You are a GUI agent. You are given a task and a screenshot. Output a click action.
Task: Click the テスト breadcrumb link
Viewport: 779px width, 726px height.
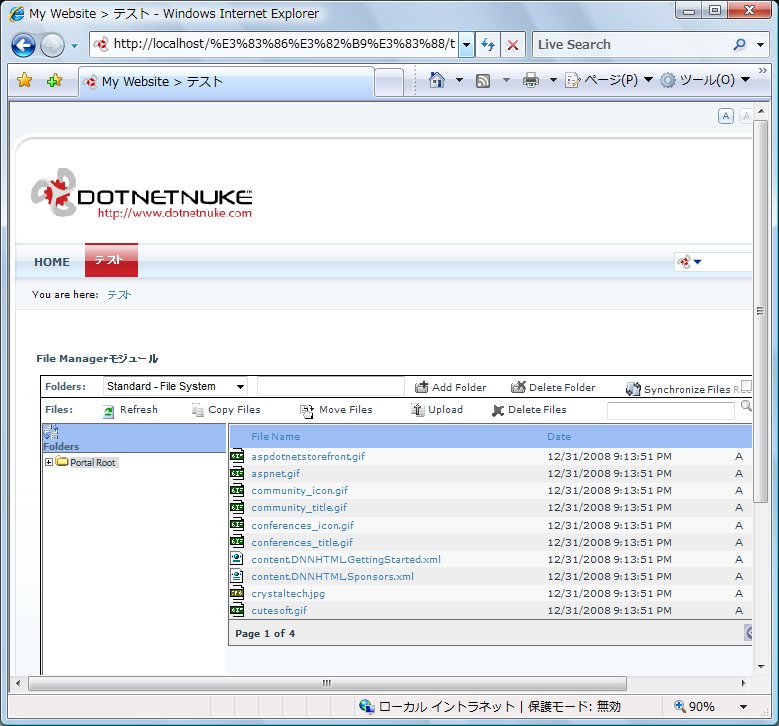point(119,295)
